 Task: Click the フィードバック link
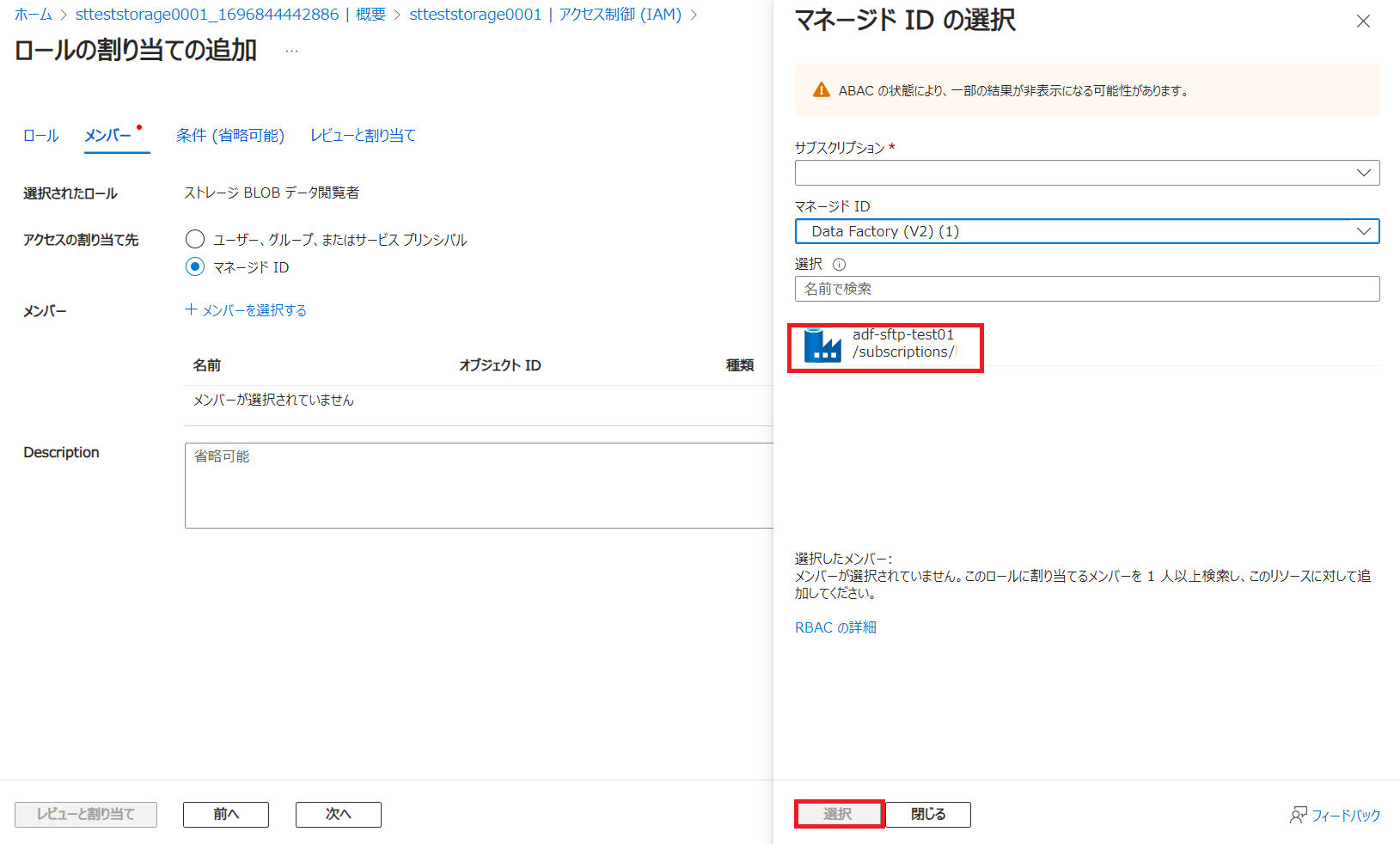click(x=1346, y=815)
